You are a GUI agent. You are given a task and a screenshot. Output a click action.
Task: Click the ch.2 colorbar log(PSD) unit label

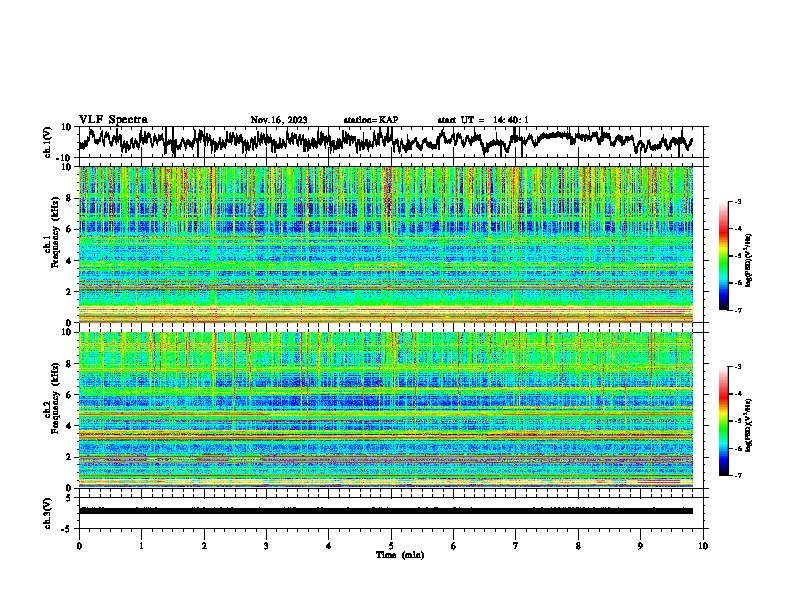(x=749, y=425)
